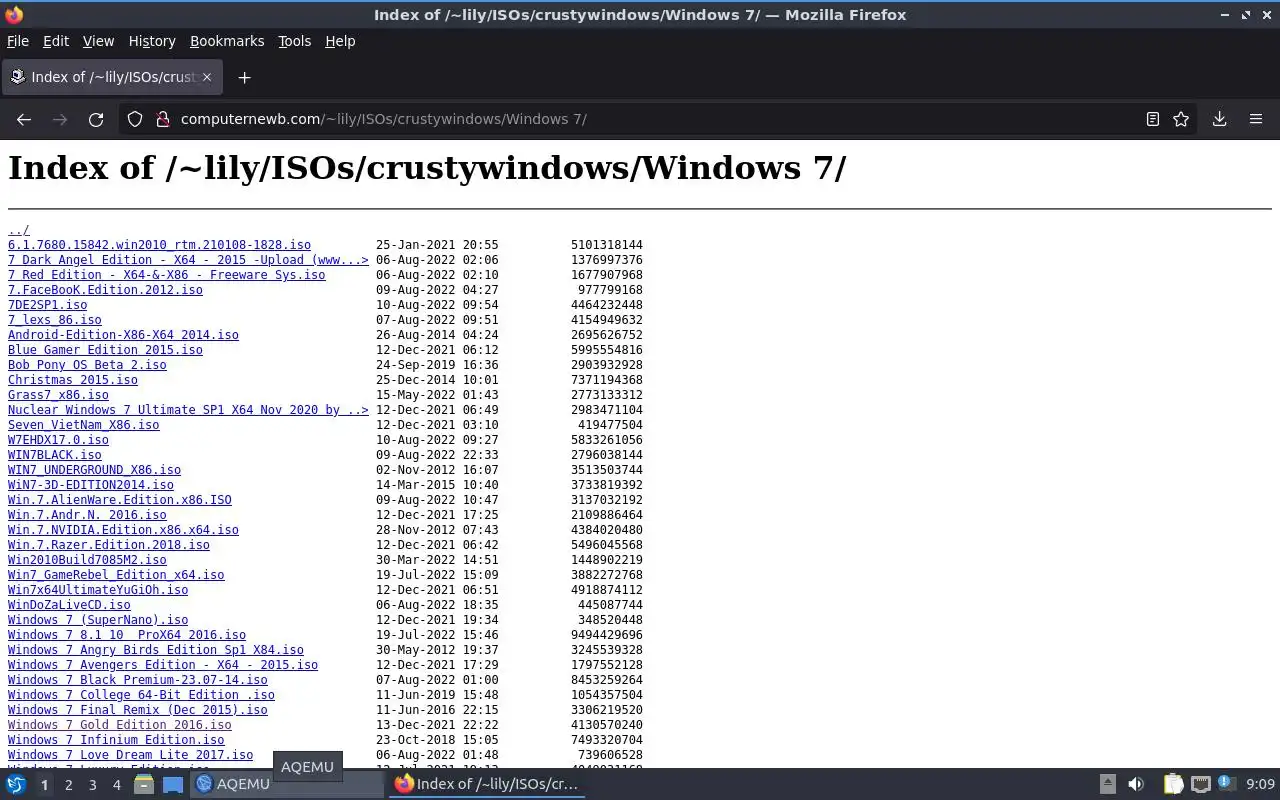Screen dimensions: 1280x800
Task: Open the Bookmarks menu
Action: 227,41
